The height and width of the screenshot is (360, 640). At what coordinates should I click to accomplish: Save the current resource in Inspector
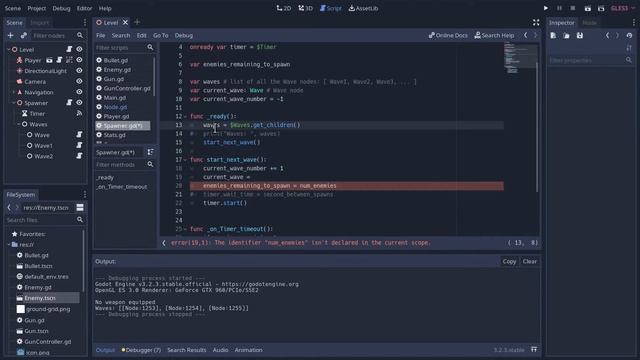click(x=580, y=36)
